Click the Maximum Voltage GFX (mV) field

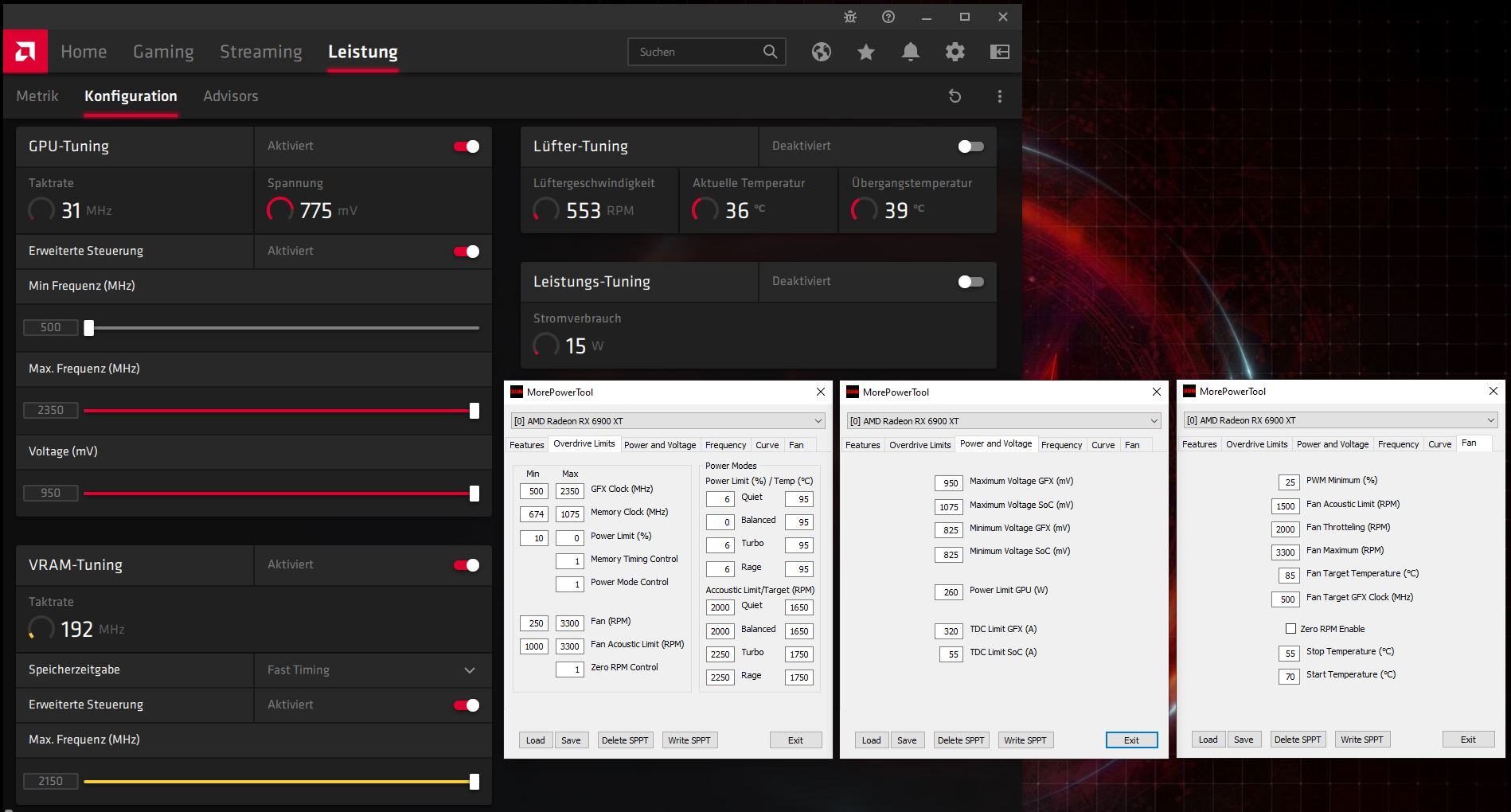tap(948, 483)
